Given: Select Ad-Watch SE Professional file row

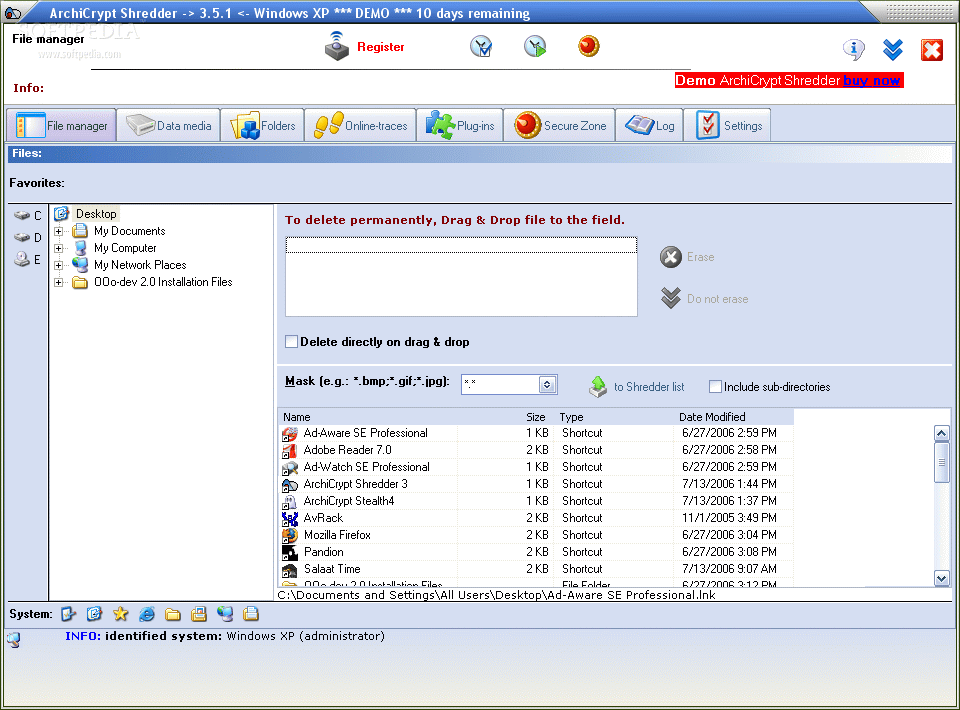Looking at the screenshot, I should 536,467.
